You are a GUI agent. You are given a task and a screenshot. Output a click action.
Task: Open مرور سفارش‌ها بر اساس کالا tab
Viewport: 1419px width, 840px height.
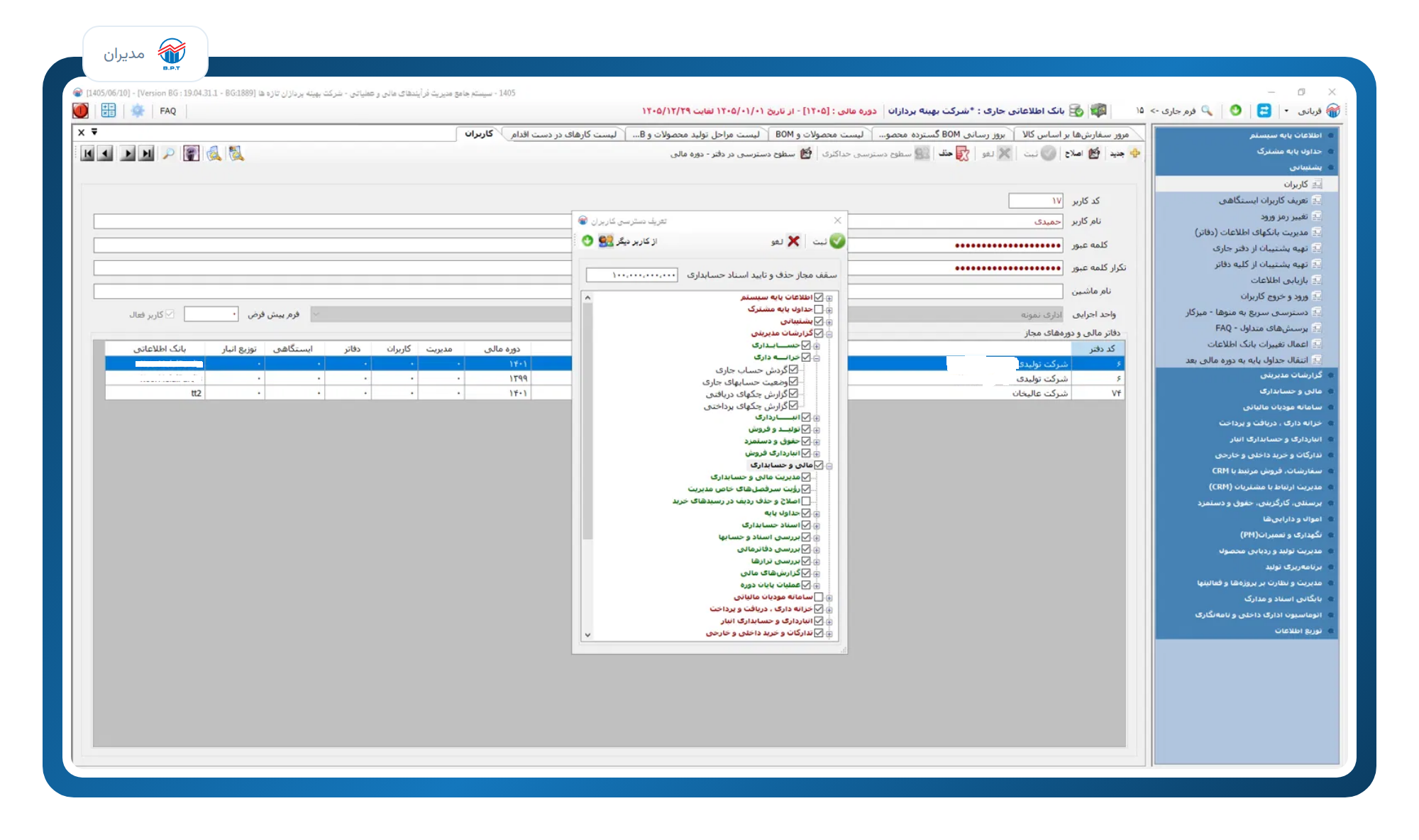(x=1076, y=134)
